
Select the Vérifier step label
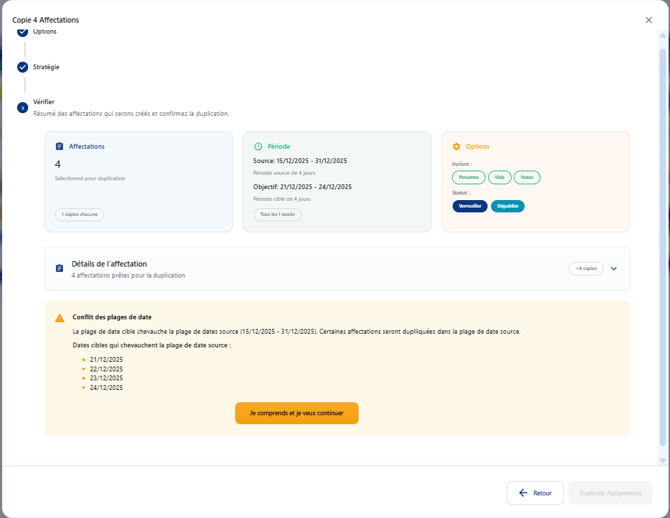[44, 102]
